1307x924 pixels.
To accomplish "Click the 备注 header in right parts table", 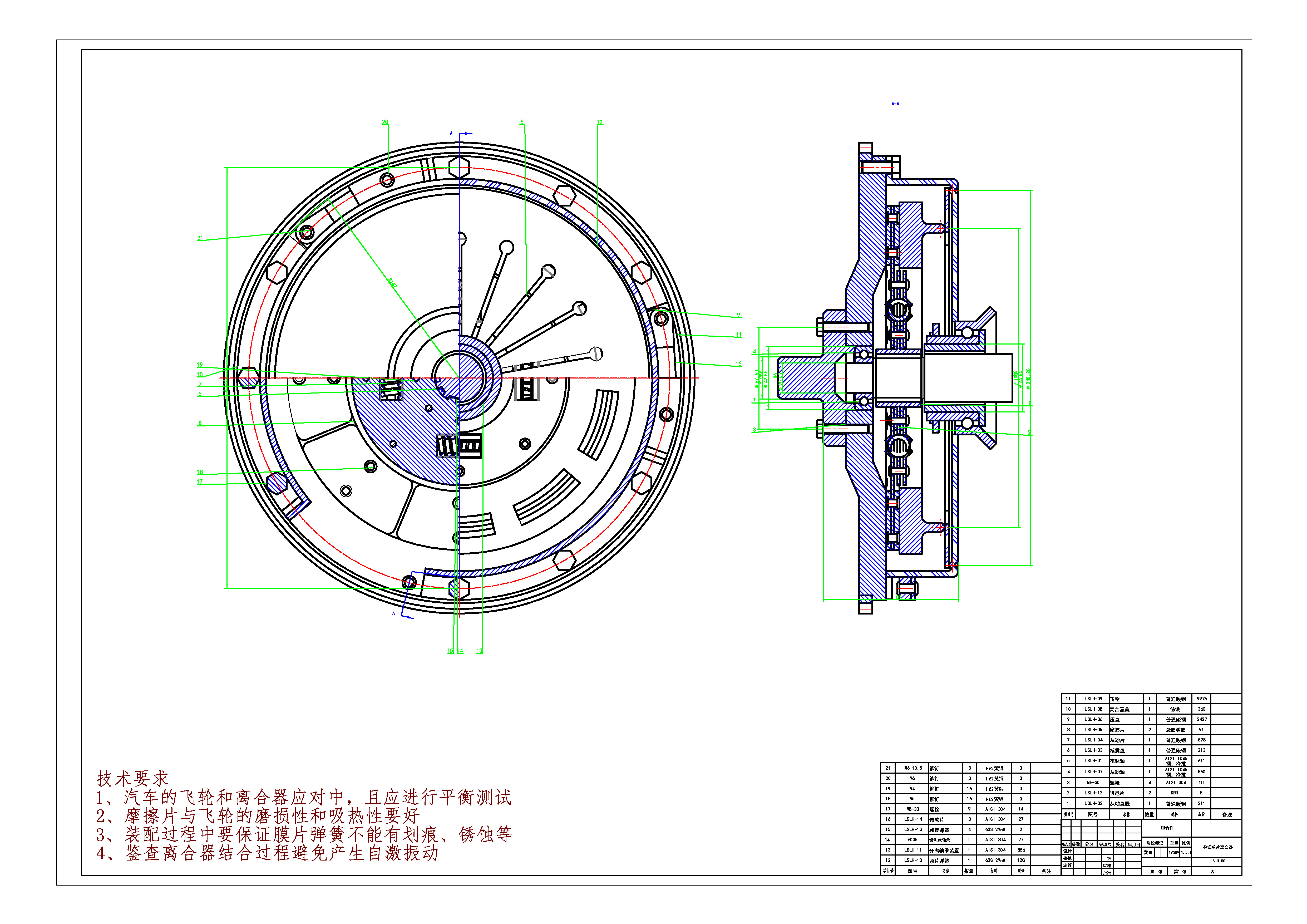I will click(x=1227, y=815).
